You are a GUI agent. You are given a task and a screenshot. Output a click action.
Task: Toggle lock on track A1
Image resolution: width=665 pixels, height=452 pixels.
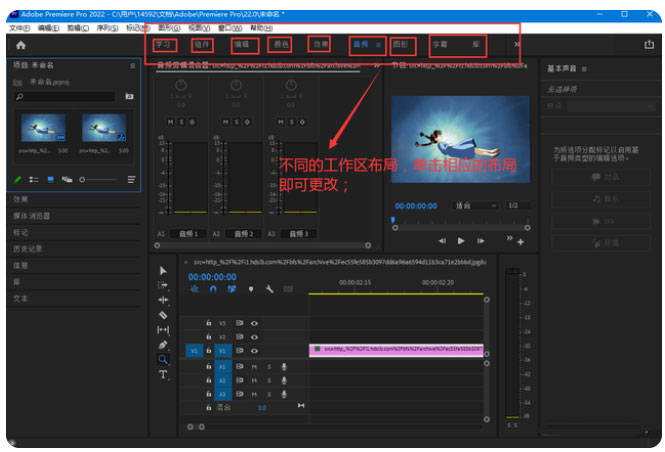click(x=209, y=366)
